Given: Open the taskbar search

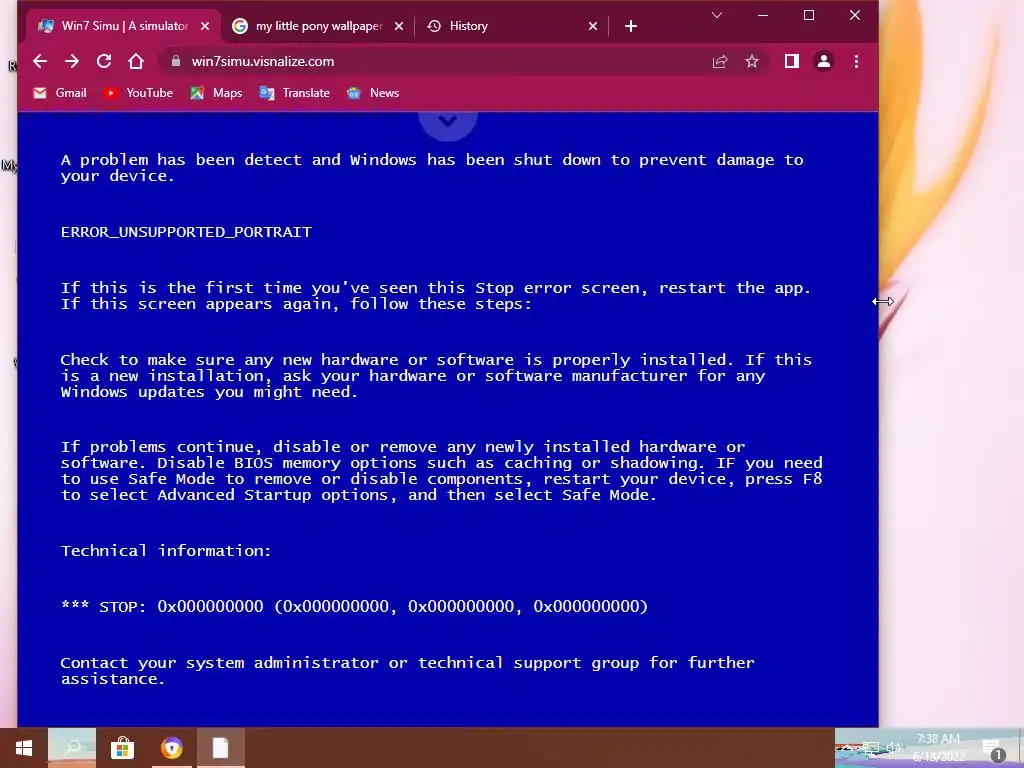Looking at the screenshot, I should 72,748.
